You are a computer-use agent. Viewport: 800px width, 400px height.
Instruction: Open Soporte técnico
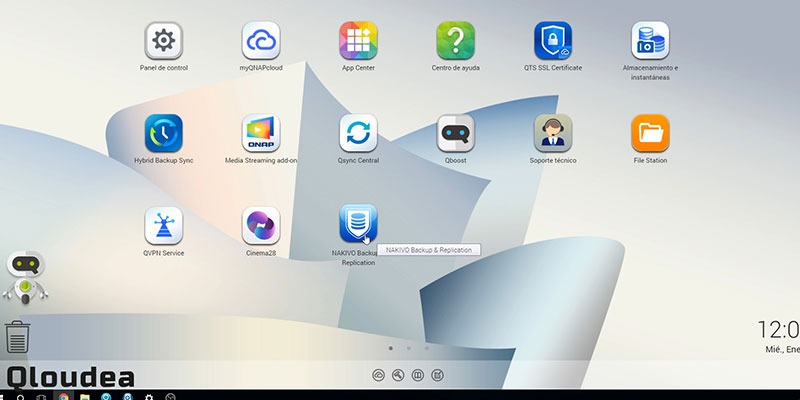tap(553, 133)
